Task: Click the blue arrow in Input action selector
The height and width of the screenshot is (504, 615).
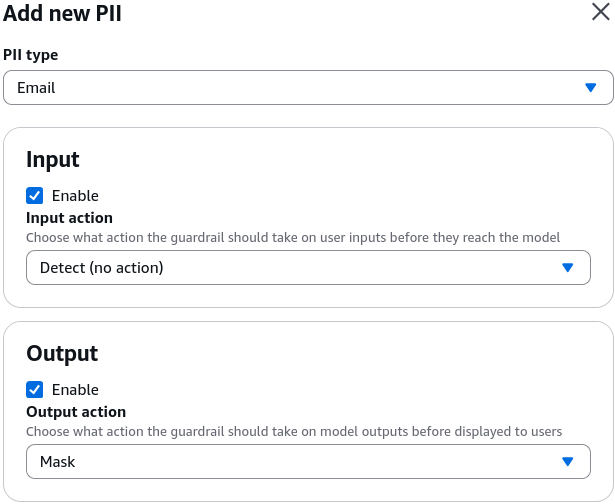Action: click(568, 267)
